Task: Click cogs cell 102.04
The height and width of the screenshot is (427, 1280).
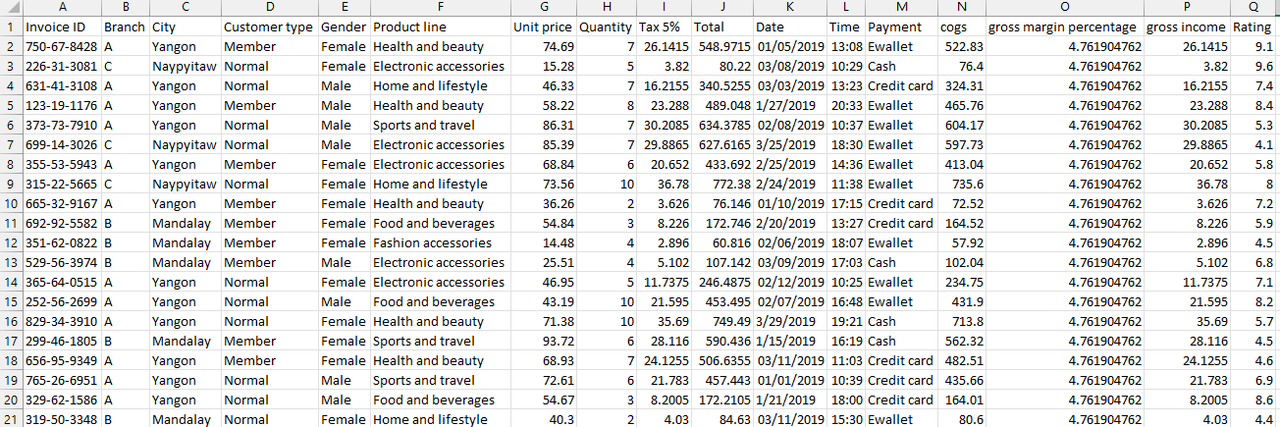Action: [x=961, y=263]
